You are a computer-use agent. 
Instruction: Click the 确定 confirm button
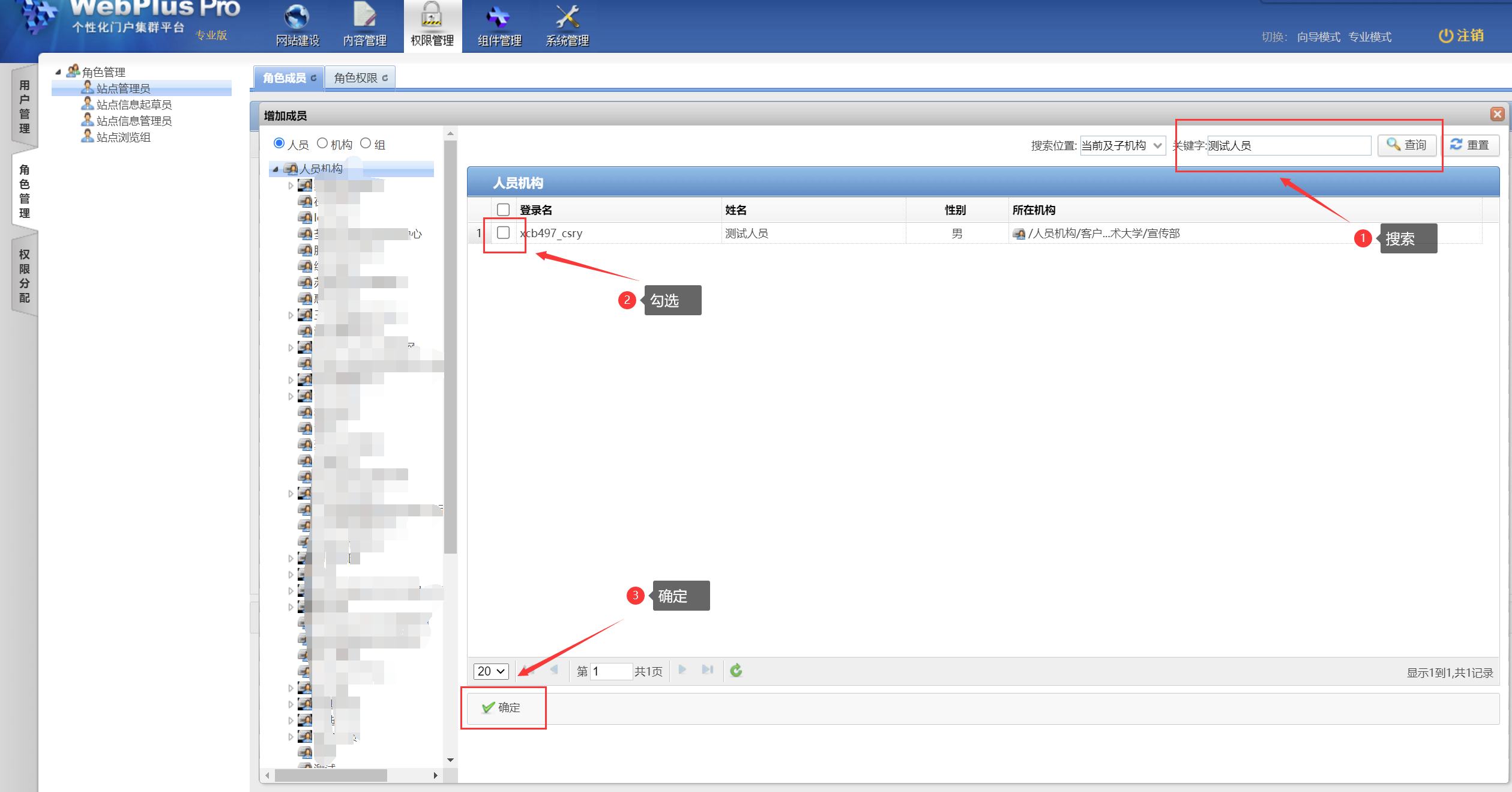502,707
